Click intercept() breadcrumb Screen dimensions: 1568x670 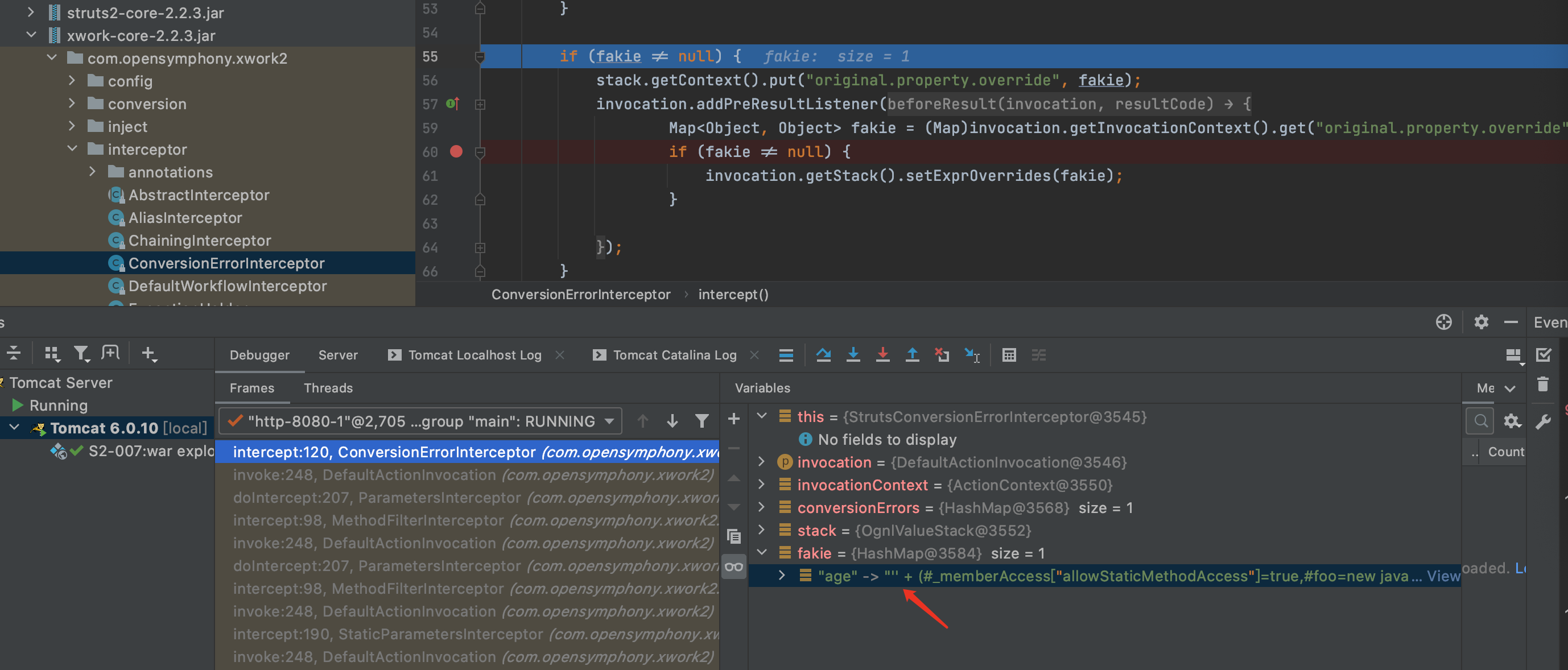pyautogui.click(x=733, y=295)
